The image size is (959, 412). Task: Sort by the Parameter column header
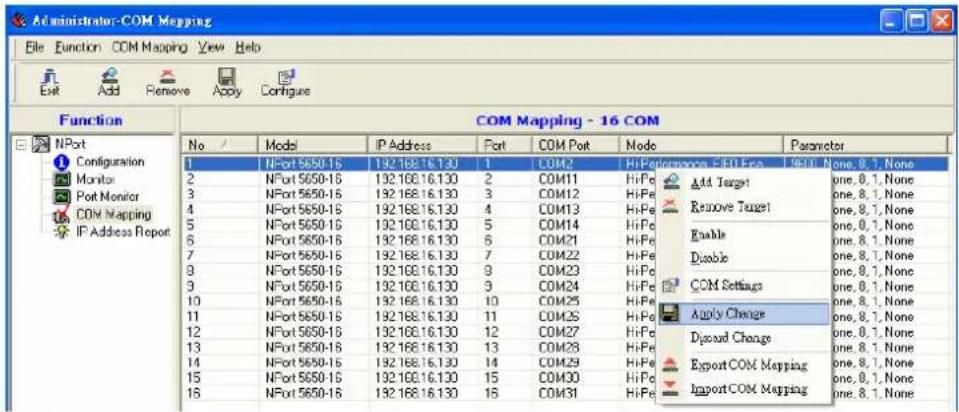click(865, 145)
